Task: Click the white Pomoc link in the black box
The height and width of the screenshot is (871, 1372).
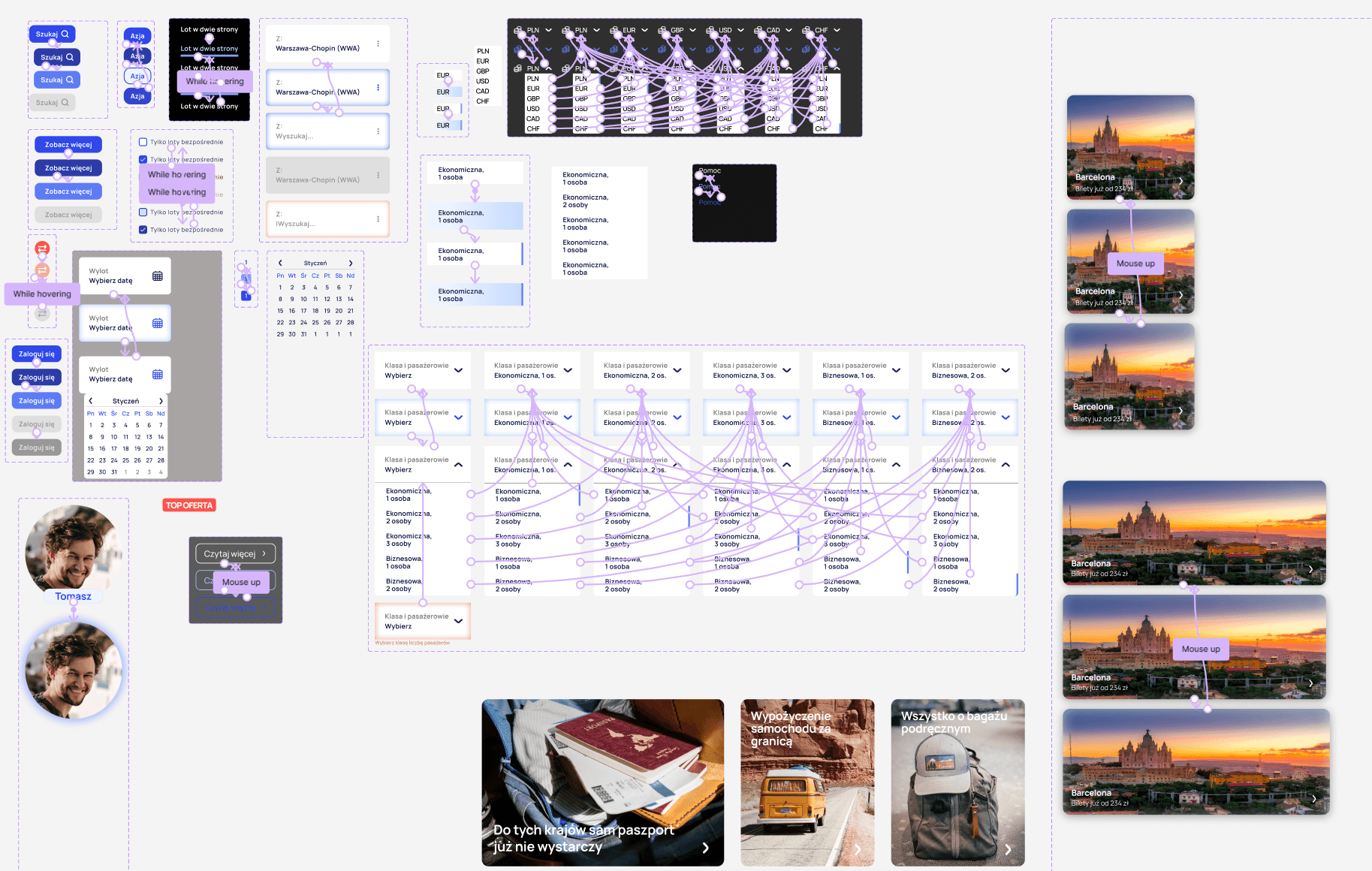Action: point(710,170)
